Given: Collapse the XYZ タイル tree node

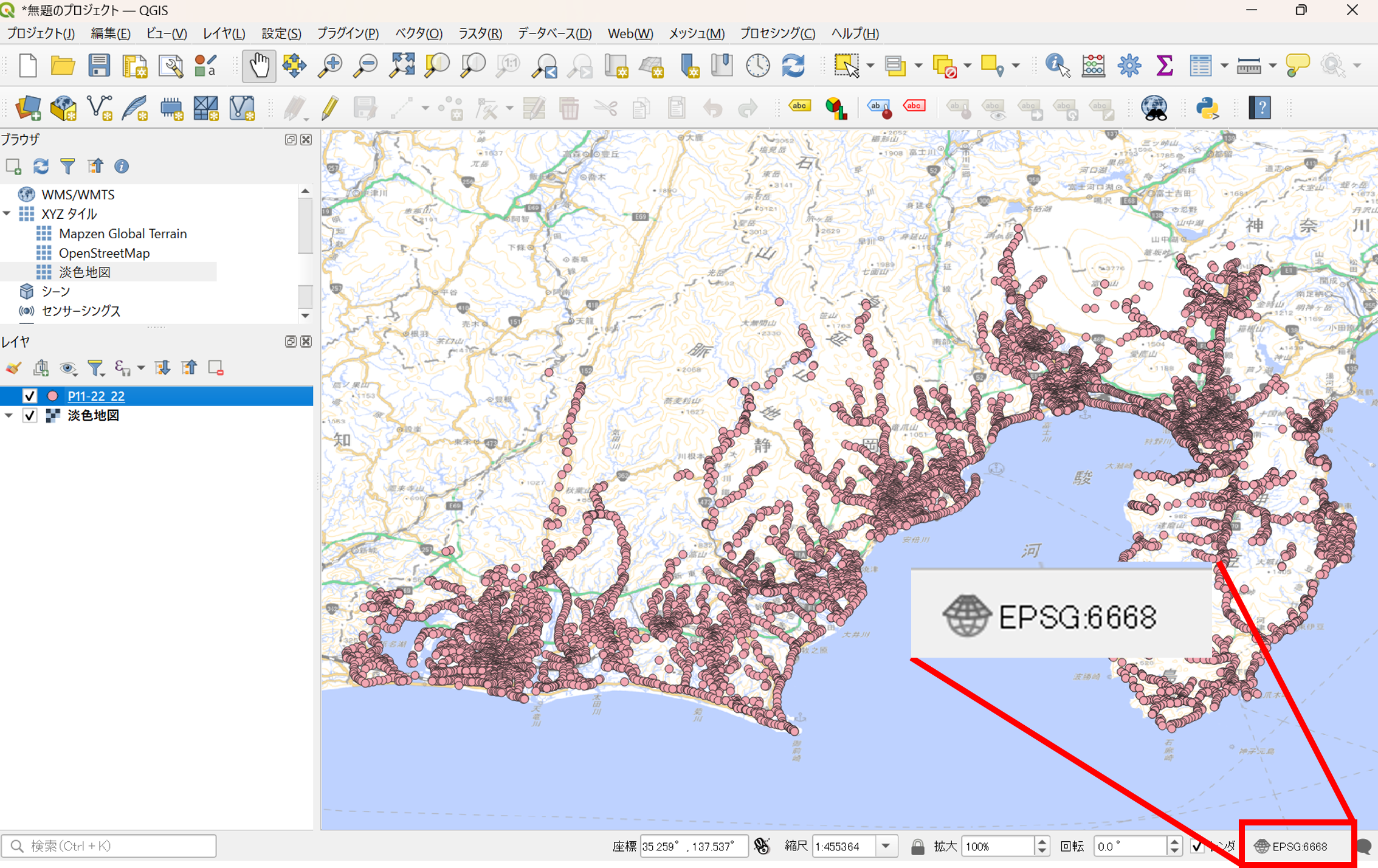Looking at the screenshot, I should [7, 213].
